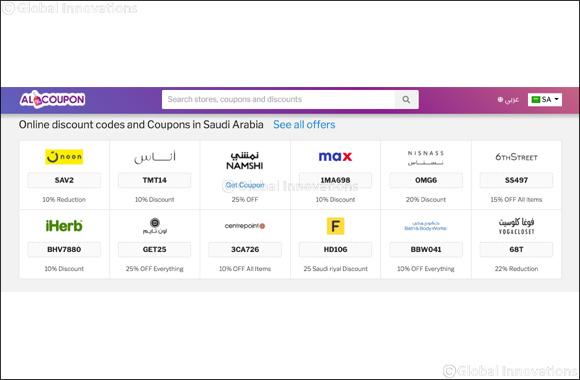Click the 10% Reduction text under noon
This screenshot has width=580, height=380.
coord(64,199)
